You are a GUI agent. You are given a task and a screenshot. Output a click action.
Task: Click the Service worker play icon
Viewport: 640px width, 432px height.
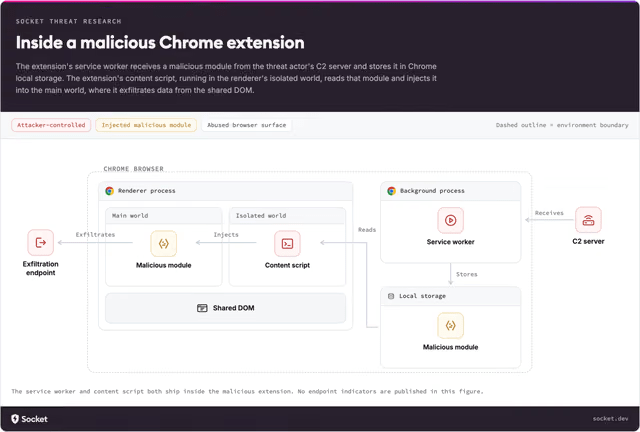tap(451, 220)
